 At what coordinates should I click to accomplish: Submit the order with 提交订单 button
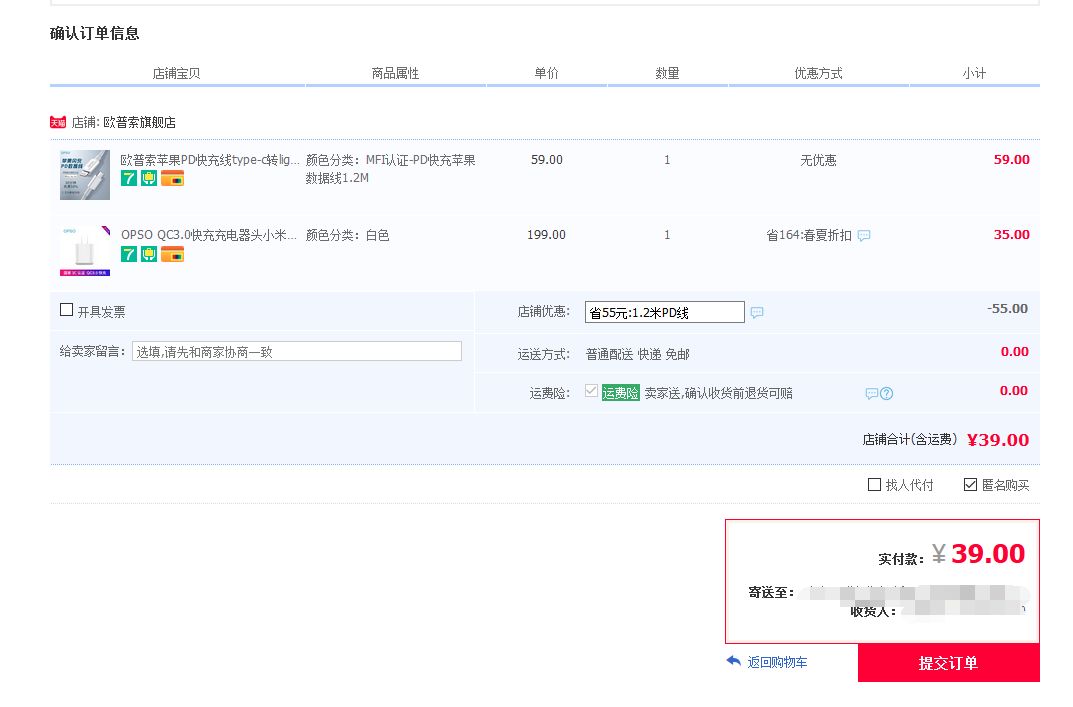point(948,663)
